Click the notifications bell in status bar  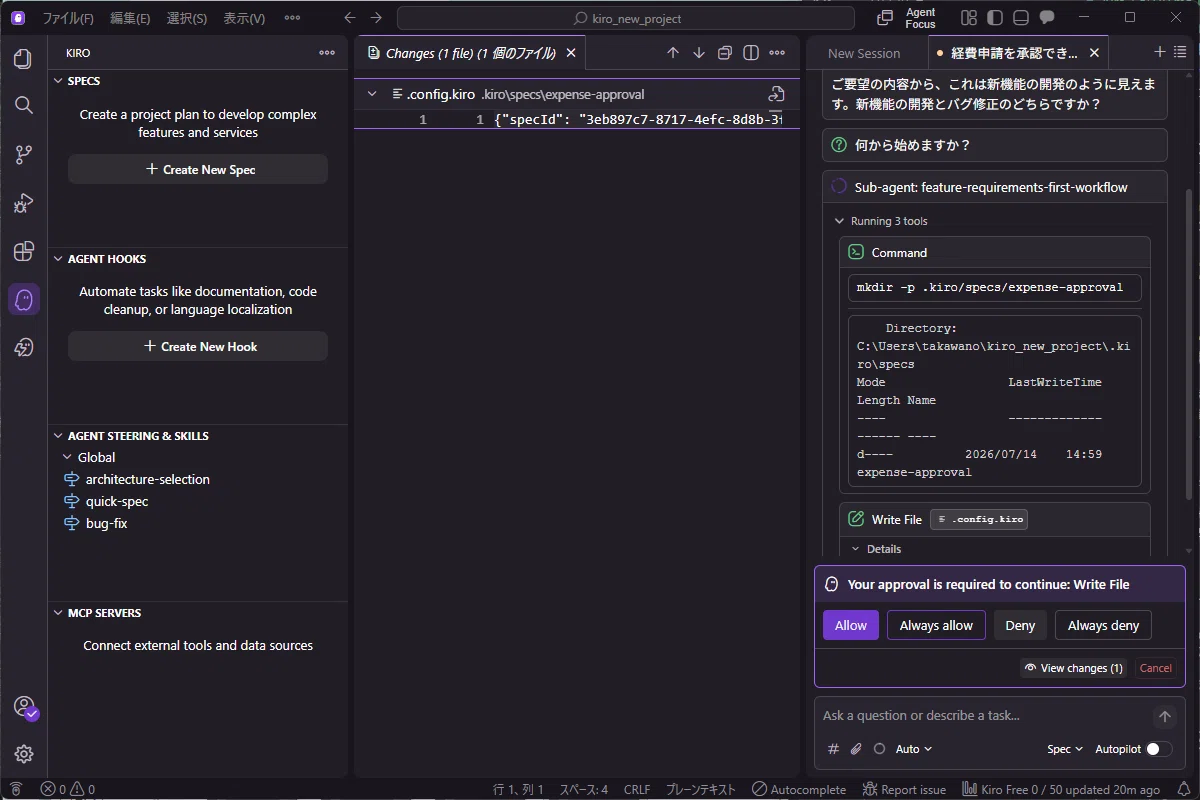(1184, 789)
